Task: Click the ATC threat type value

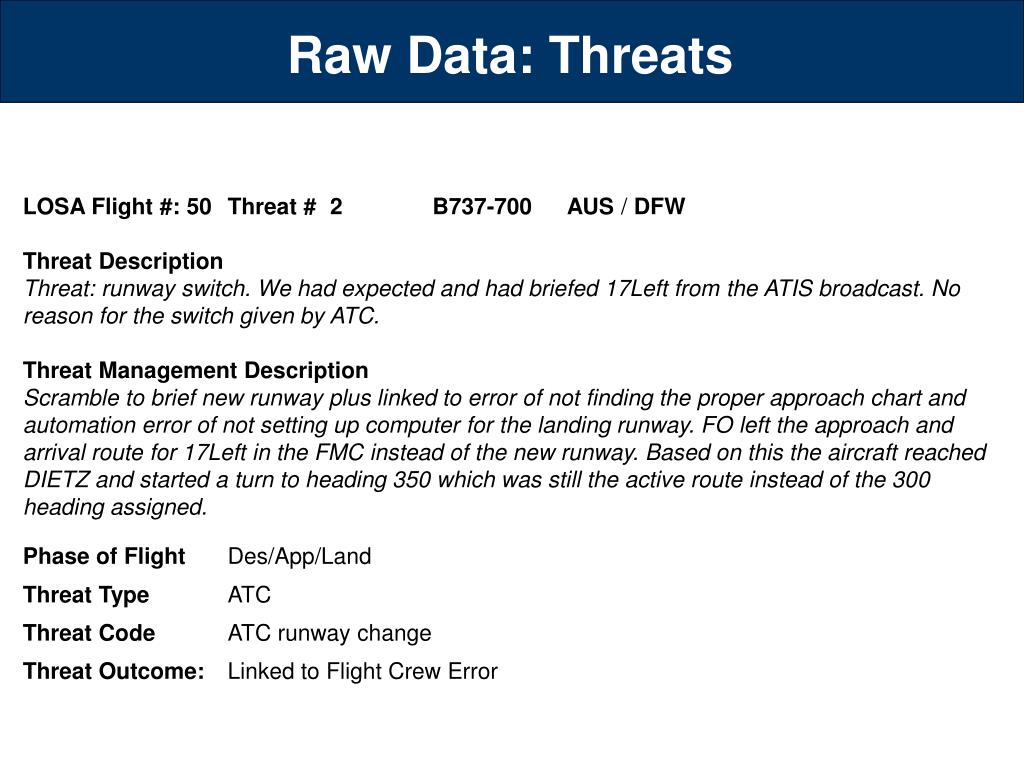Action: [249, 595]
